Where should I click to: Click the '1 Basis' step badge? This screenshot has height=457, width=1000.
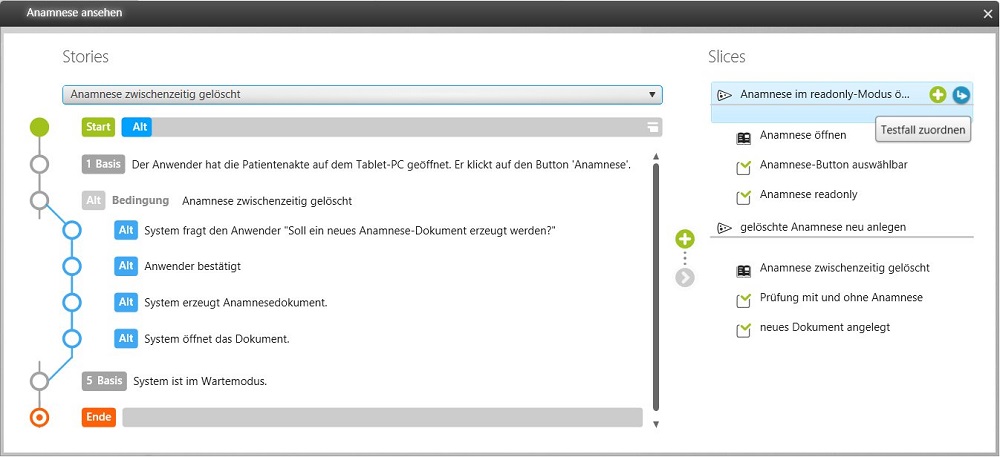tap(103, 164)
